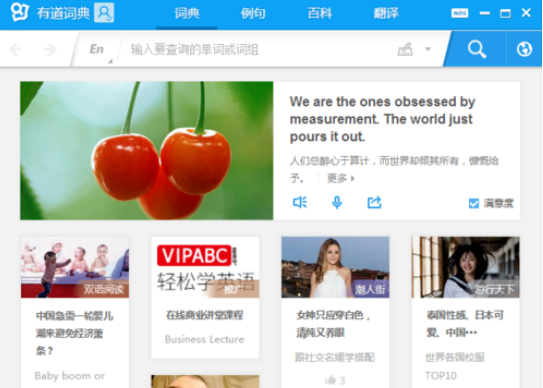Switch to the 翻译 tab
543x388 pixels.
tap(386, 13)
